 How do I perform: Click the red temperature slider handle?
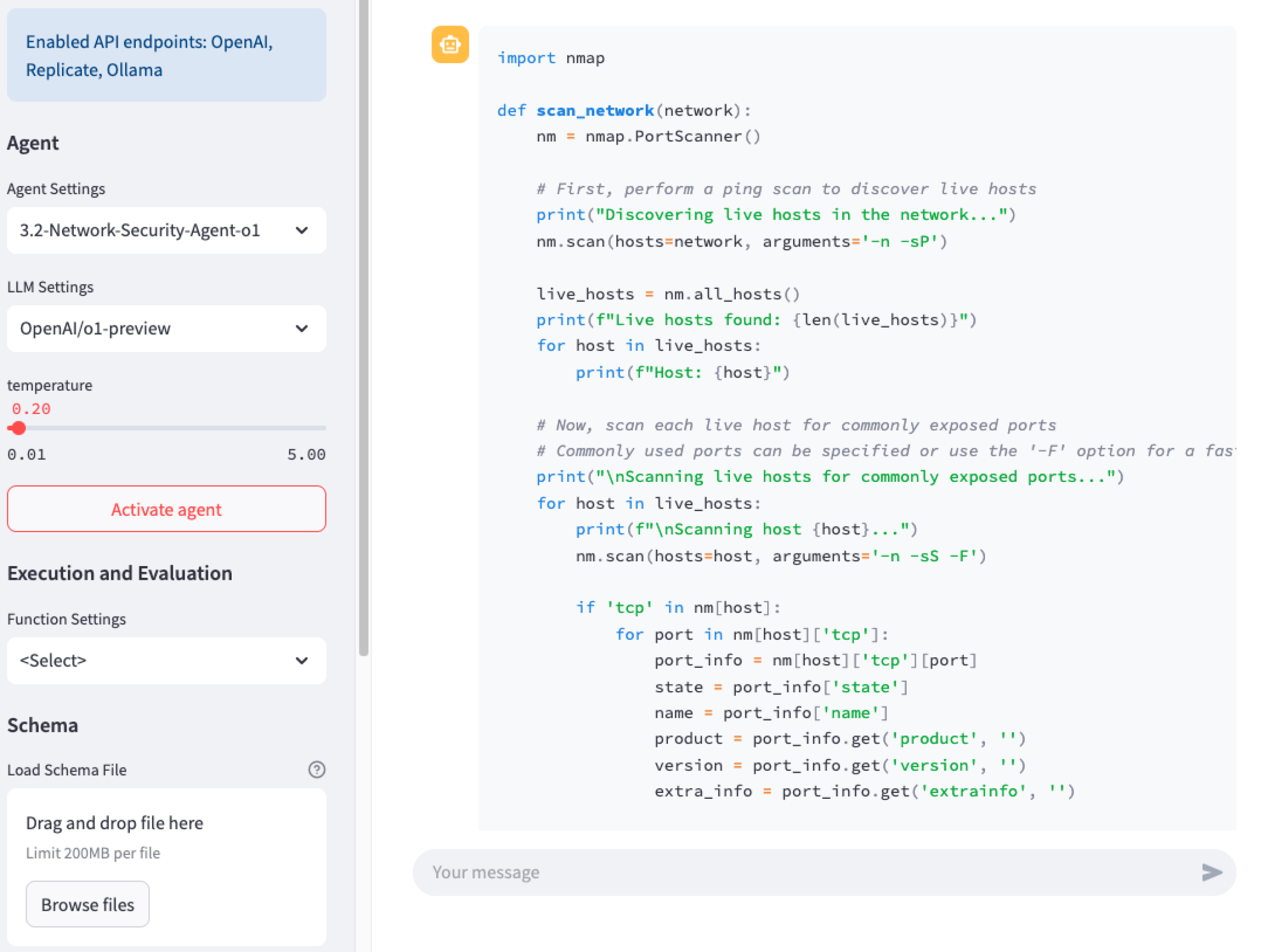click(19, 428)
